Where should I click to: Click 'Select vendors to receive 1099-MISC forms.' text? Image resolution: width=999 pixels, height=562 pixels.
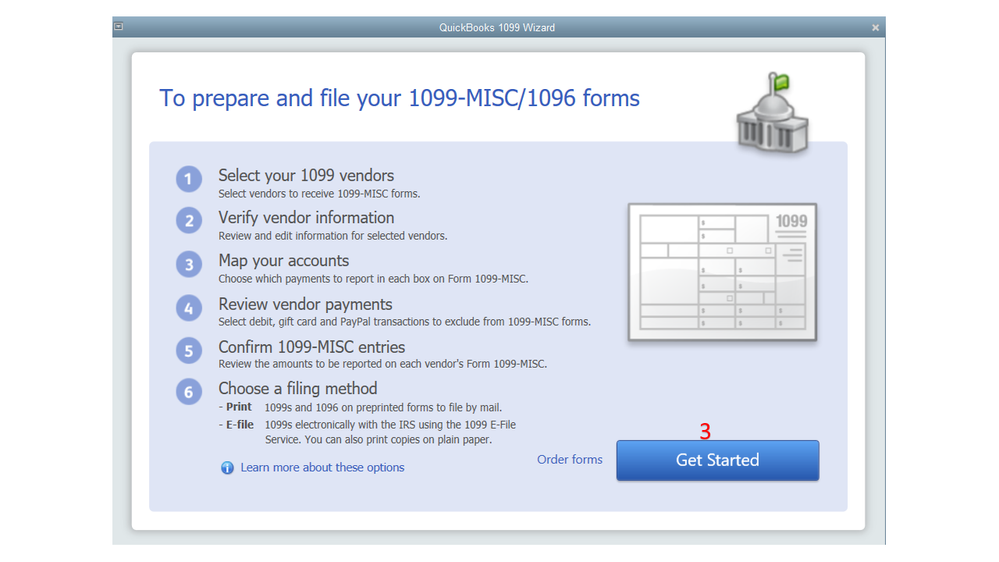click(x=319, y=194)
